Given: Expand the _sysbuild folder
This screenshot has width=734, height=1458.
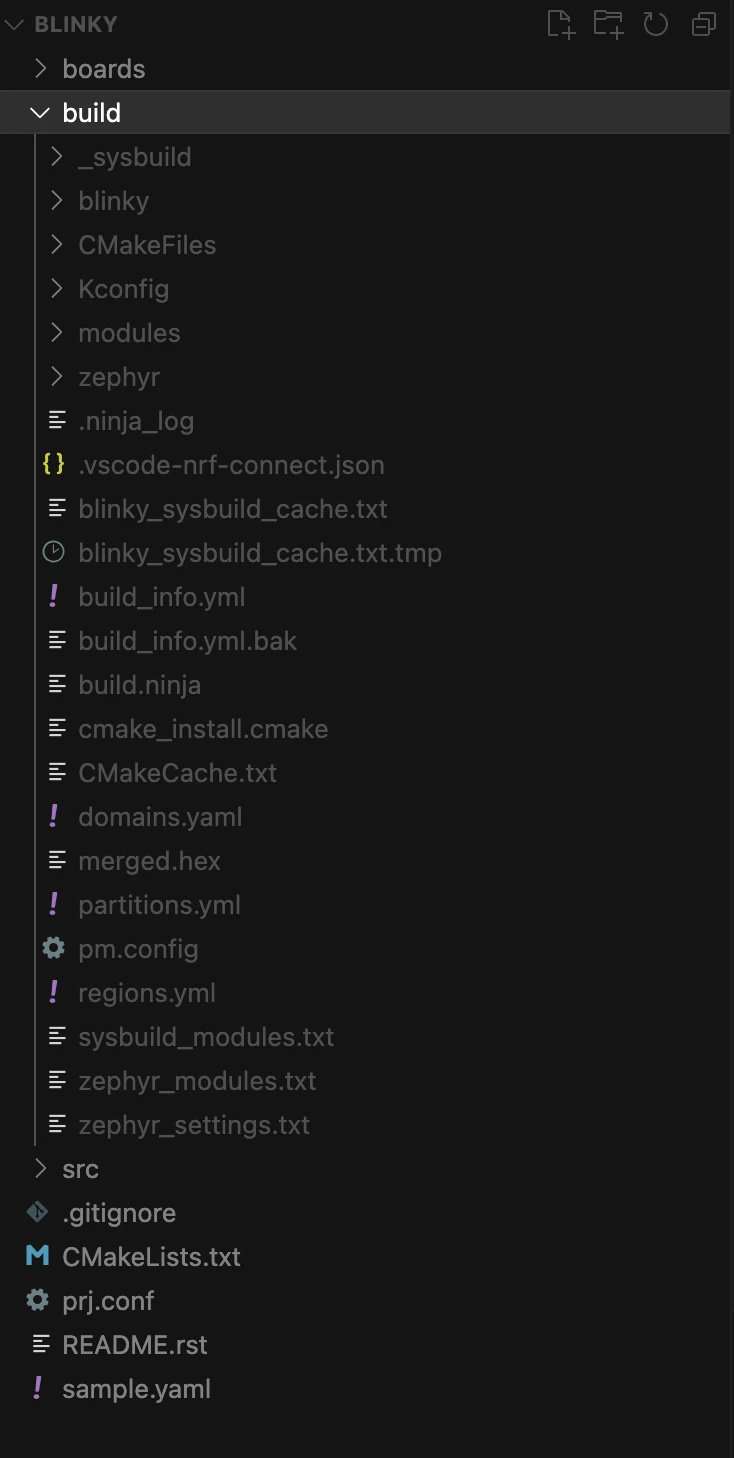Looking at the screenshot, I should click(57, 157).
